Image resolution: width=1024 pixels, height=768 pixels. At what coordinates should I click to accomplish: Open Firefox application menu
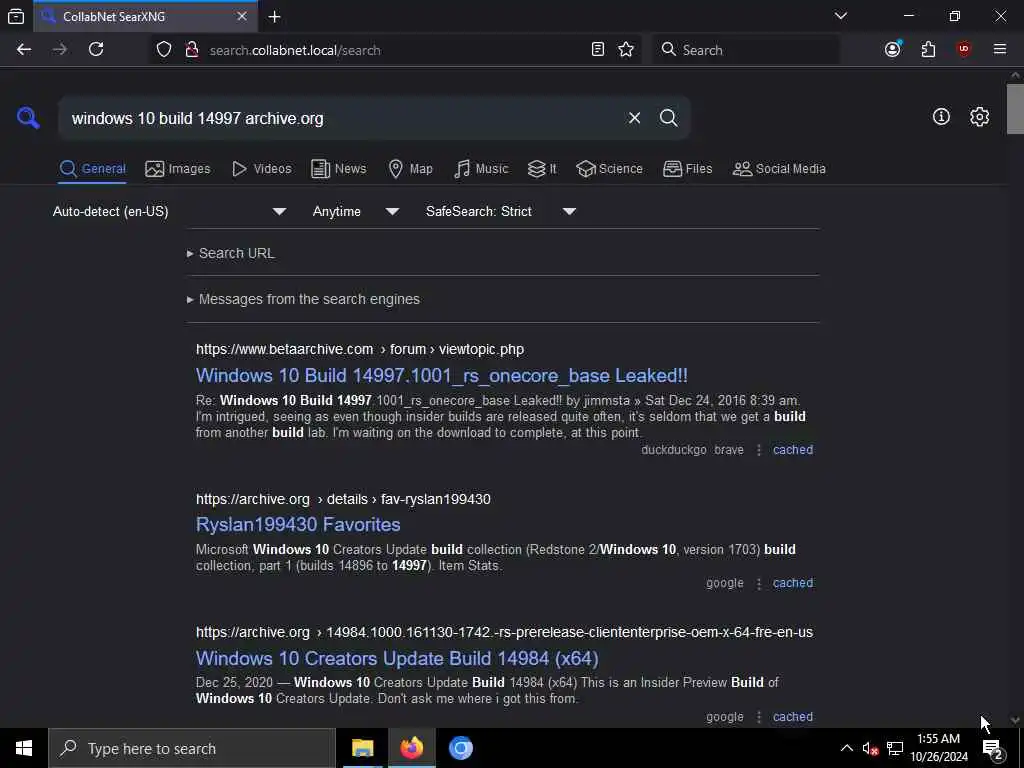pyautogui.click(x=999, y=50)
